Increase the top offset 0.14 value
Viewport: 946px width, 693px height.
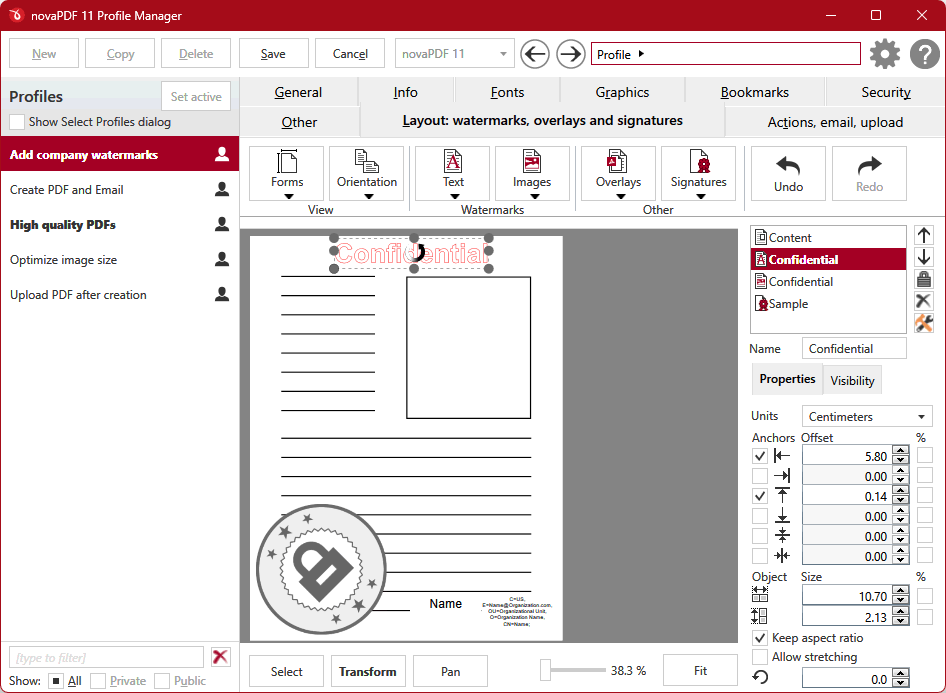(x=901, y=491)
